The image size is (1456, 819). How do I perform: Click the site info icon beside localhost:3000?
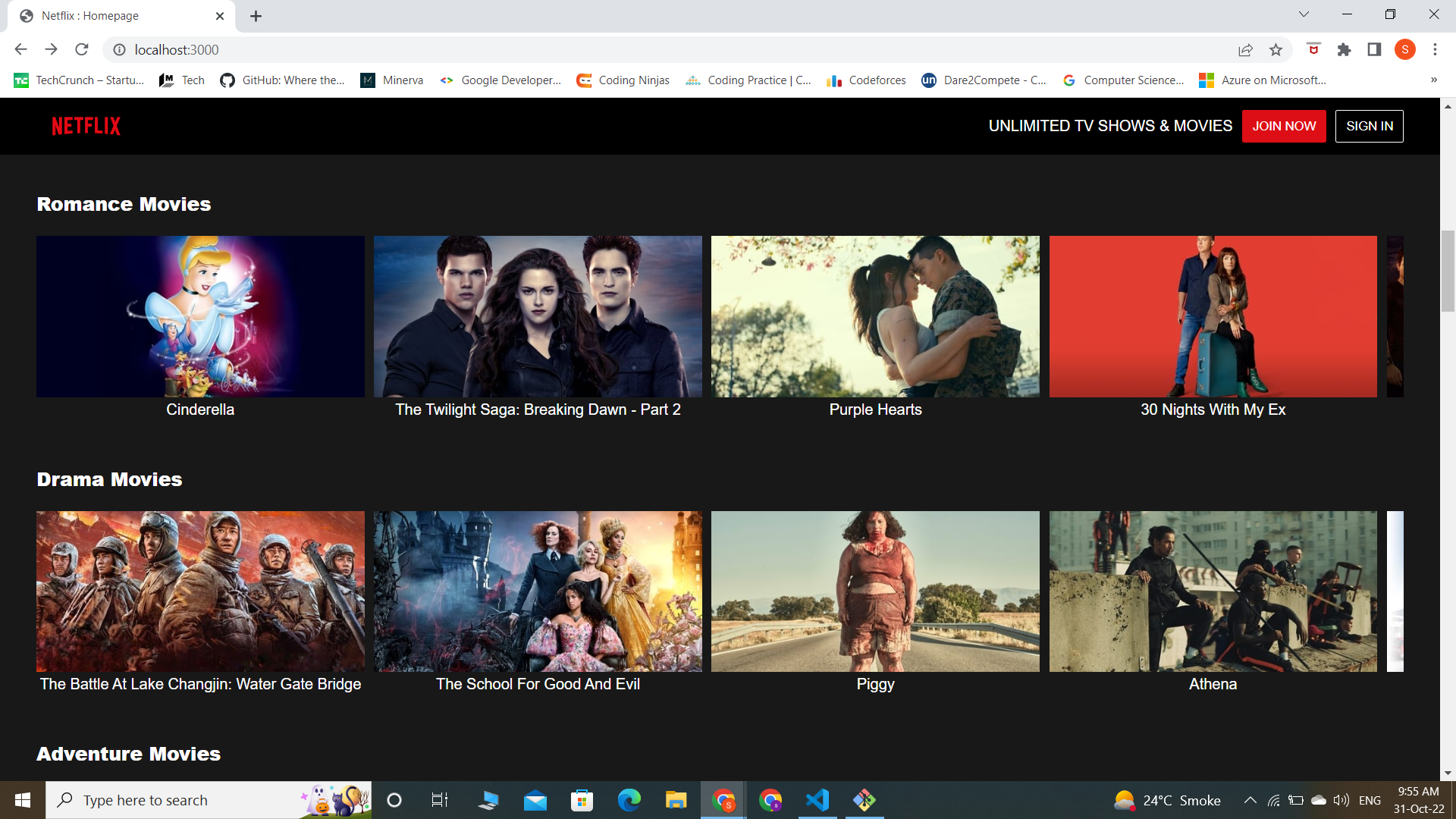119,49
